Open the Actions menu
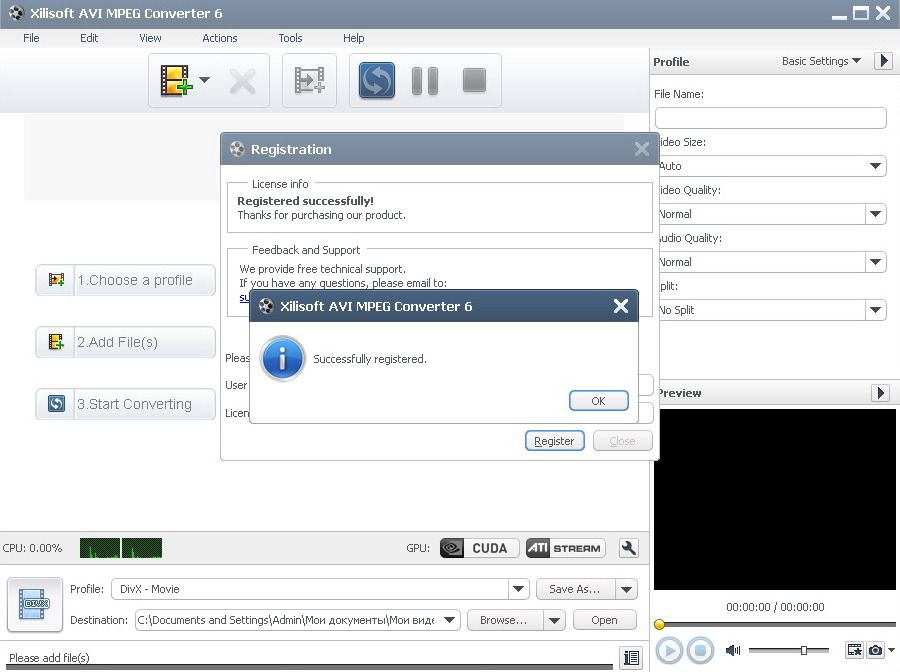The height and width of the screenshot is (672, 900). tap(220, 38)
